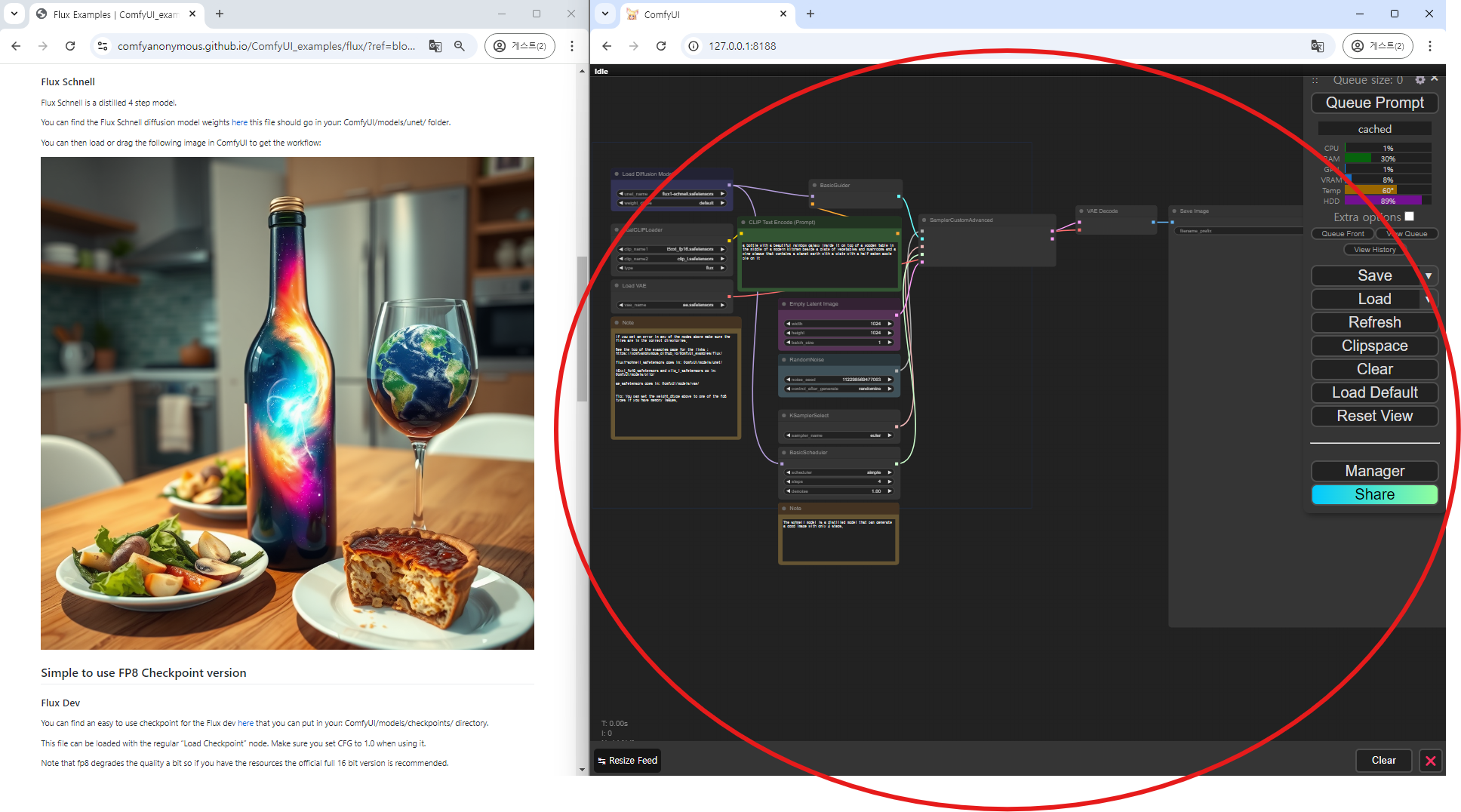Collapse the BasicScheduler node via its dot

784,453
